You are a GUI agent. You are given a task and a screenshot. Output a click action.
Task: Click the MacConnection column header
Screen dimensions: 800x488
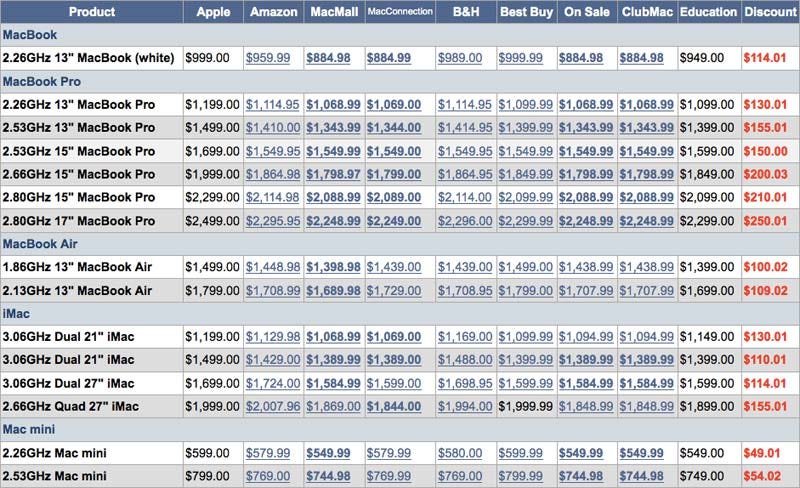tap(400, 12)
